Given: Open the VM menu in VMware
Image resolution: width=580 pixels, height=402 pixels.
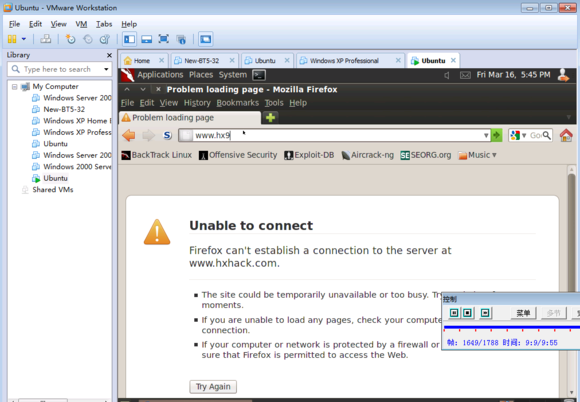Looking at the screenshot, I should point(81,24).
